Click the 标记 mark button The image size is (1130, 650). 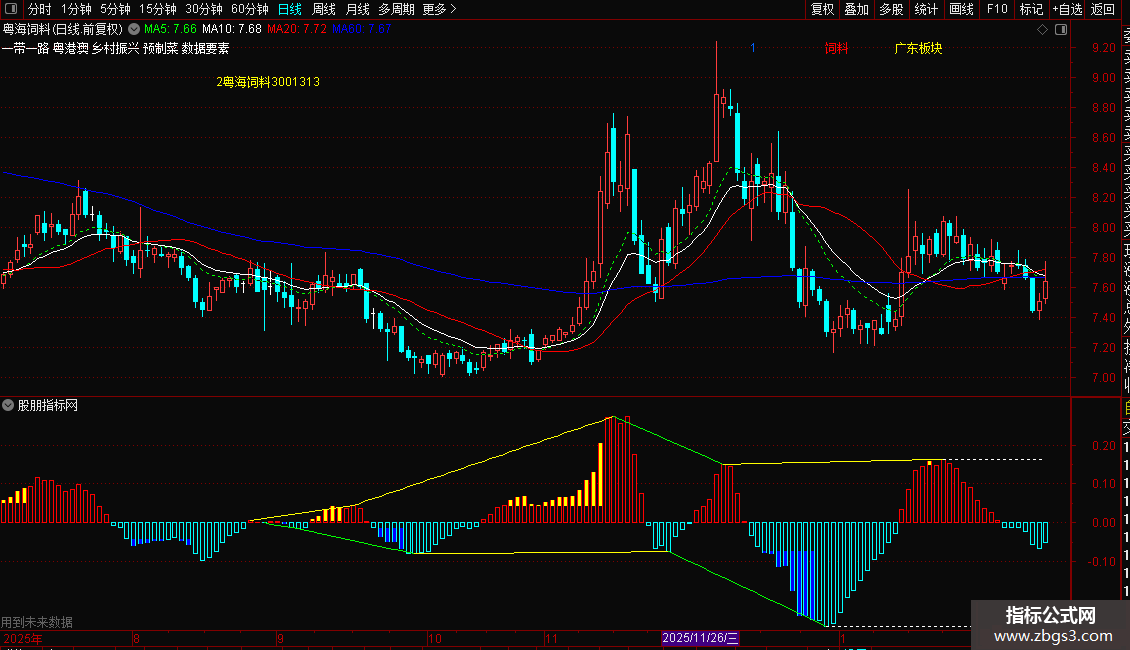tap(1031, 9)
